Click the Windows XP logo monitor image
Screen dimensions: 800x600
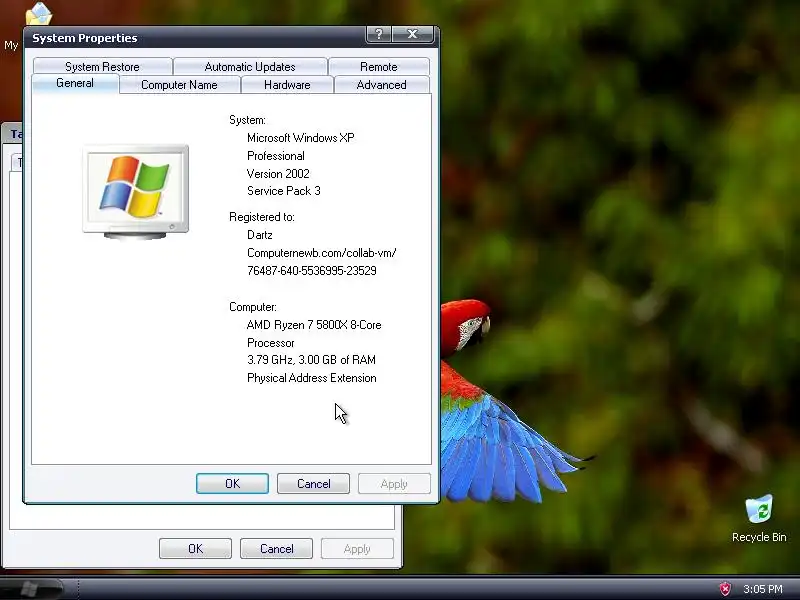(136, 191)
